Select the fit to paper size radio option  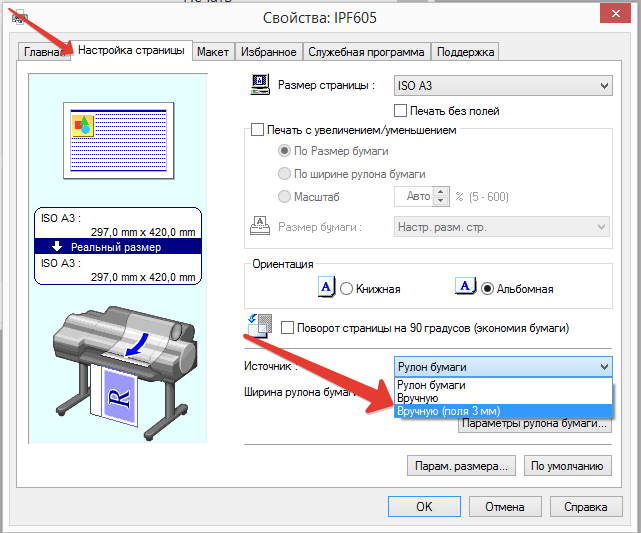pos(284,151)
